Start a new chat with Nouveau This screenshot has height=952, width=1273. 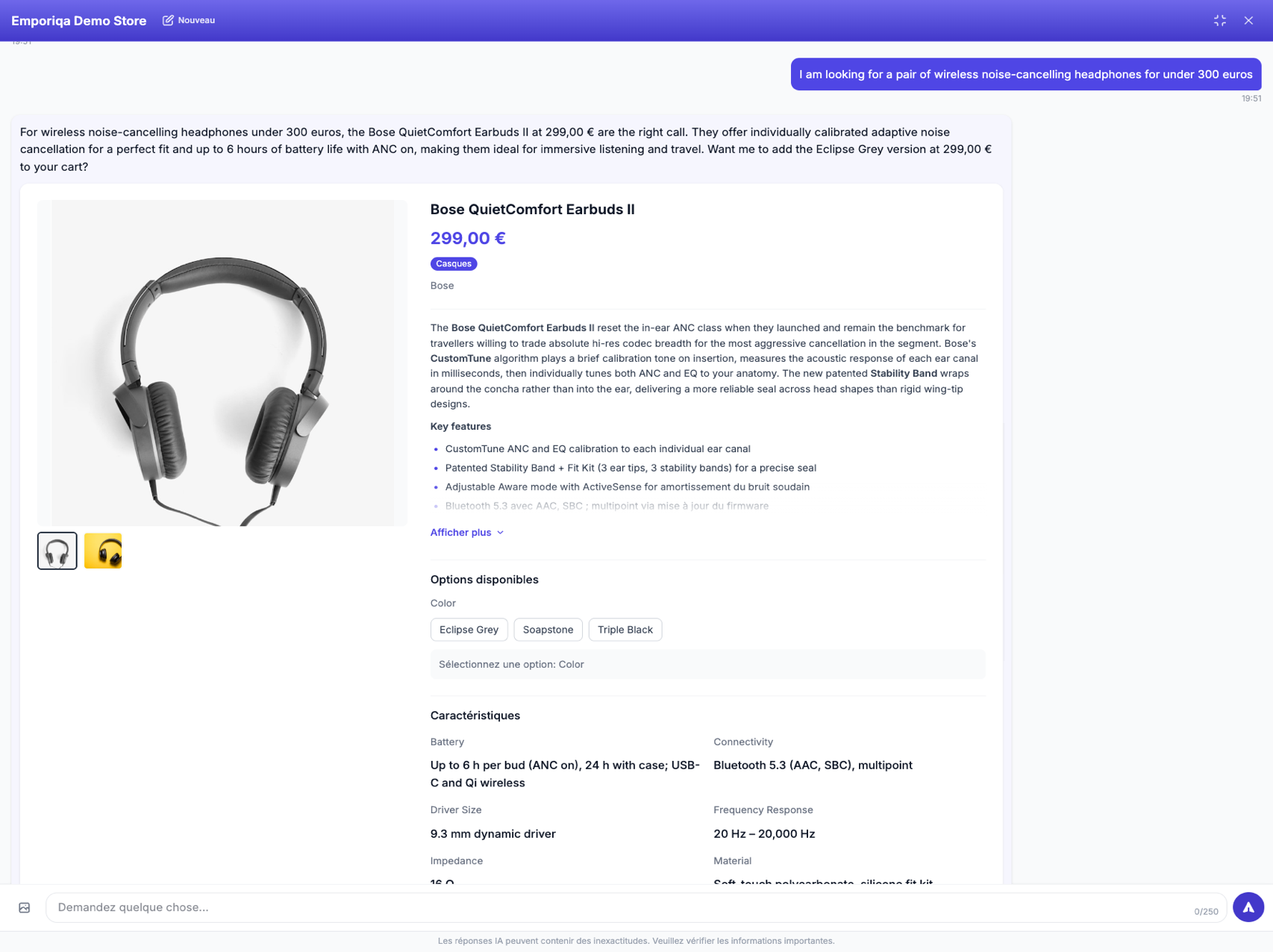point(189,20)
